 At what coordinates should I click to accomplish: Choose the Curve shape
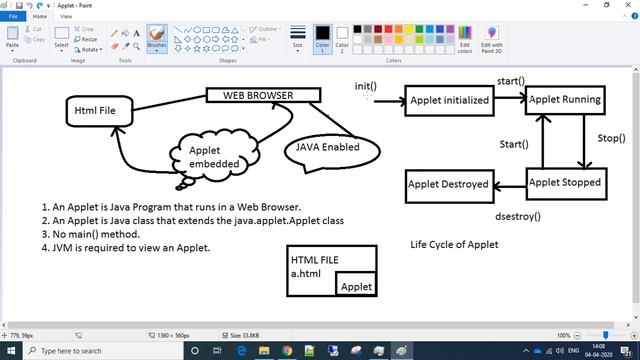click(x=187, y=30)
